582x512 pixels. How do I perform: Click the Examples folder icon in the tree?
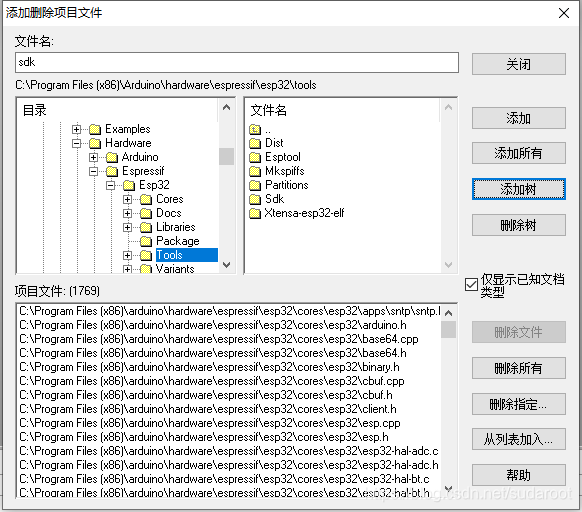(95, 129)
